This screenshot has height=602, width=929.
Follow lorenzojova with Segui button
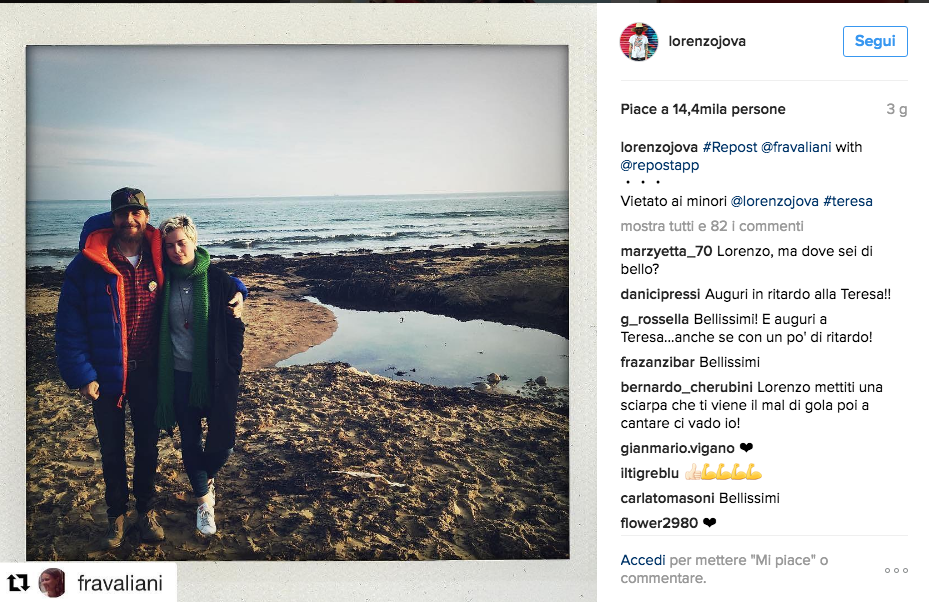[x=875, y=41]
